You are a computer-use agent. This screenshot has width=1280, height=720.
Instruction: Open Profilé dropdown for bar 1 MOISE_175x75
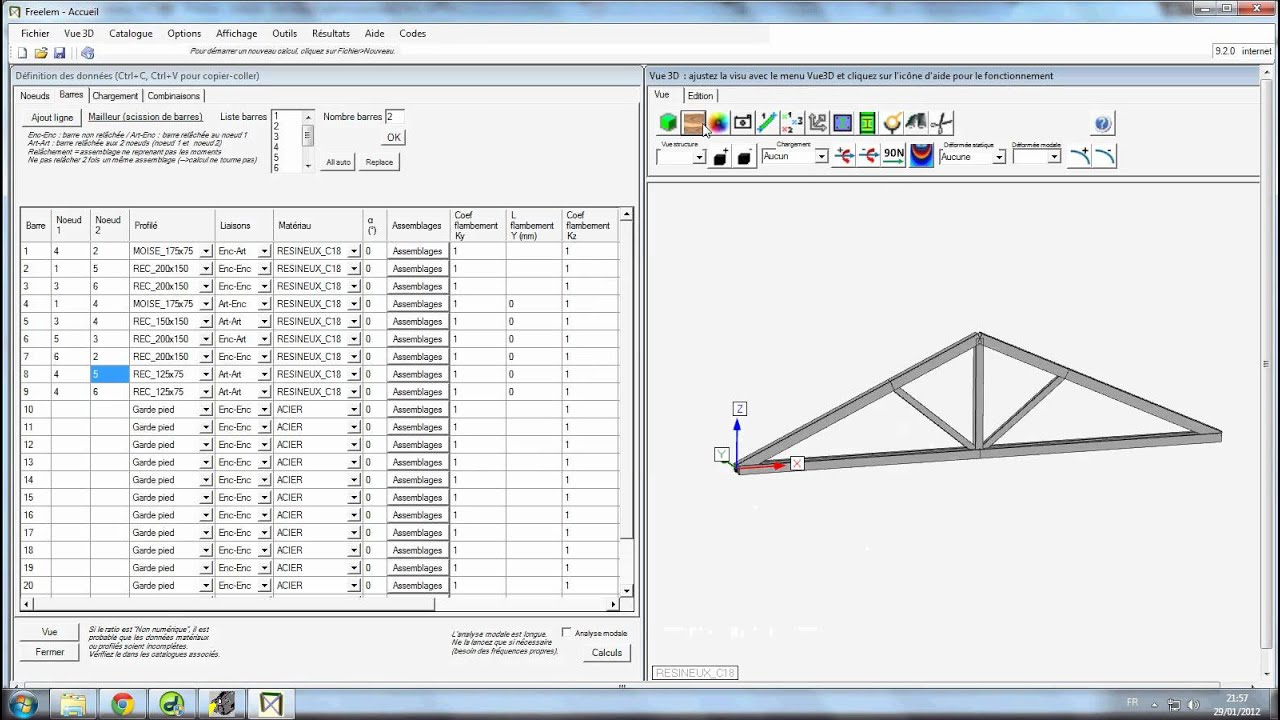[206, 251]
